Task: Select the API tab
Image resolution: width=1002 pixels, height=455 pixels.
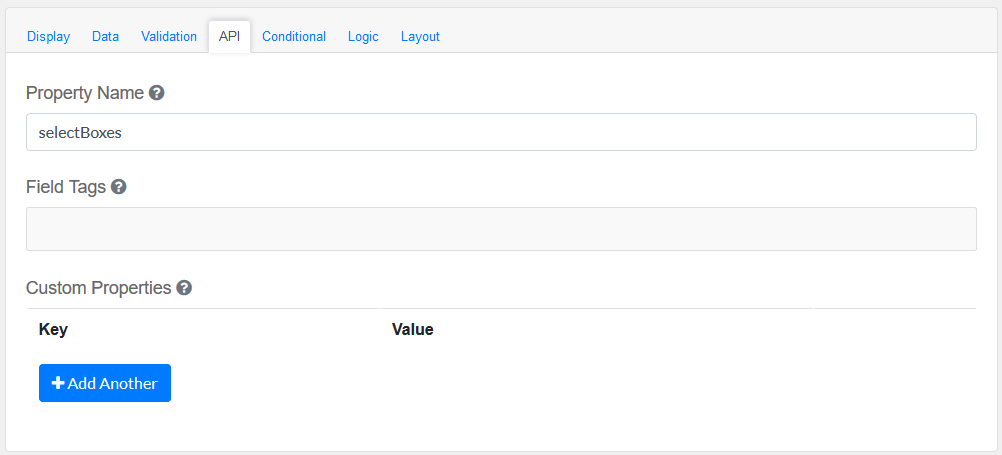Action: coord(229,36)
